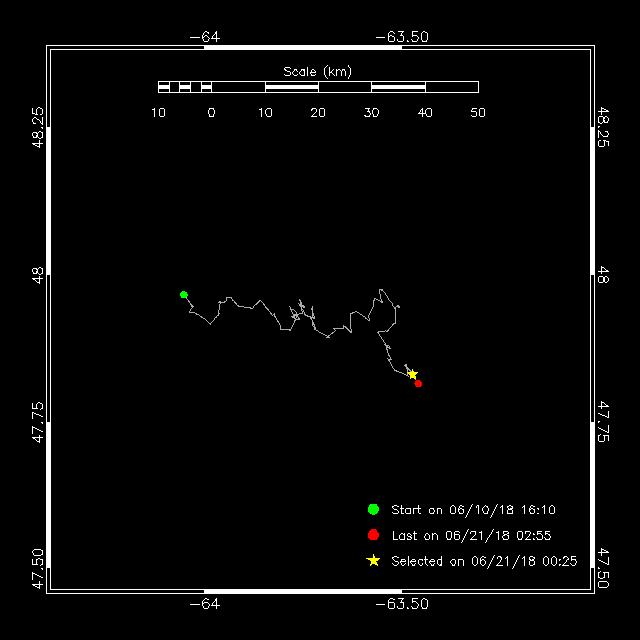Viewport: 640px width, 640px height.
Task: Click the red last-position marker on the track
Action: tap(418, 384)
